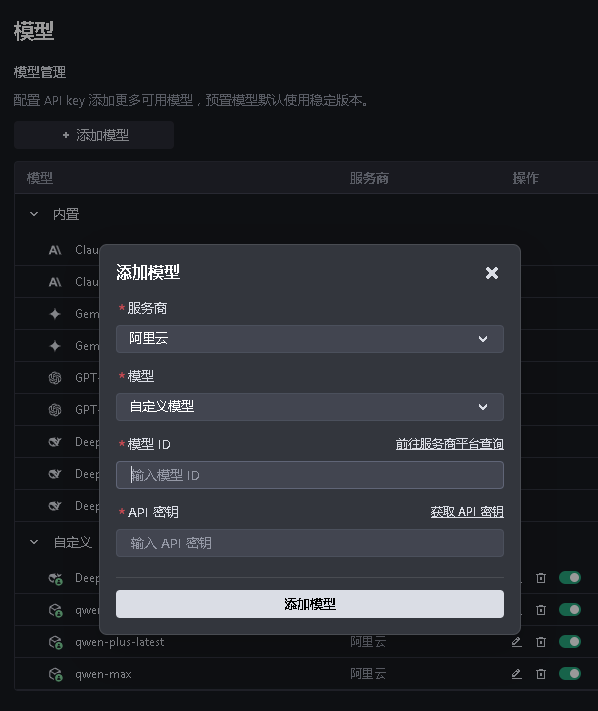Open the 服务商 dropdown showing 阿里云
Viewport: 598px width, 711px height.
pyautogui.click(x=310, y=339)
